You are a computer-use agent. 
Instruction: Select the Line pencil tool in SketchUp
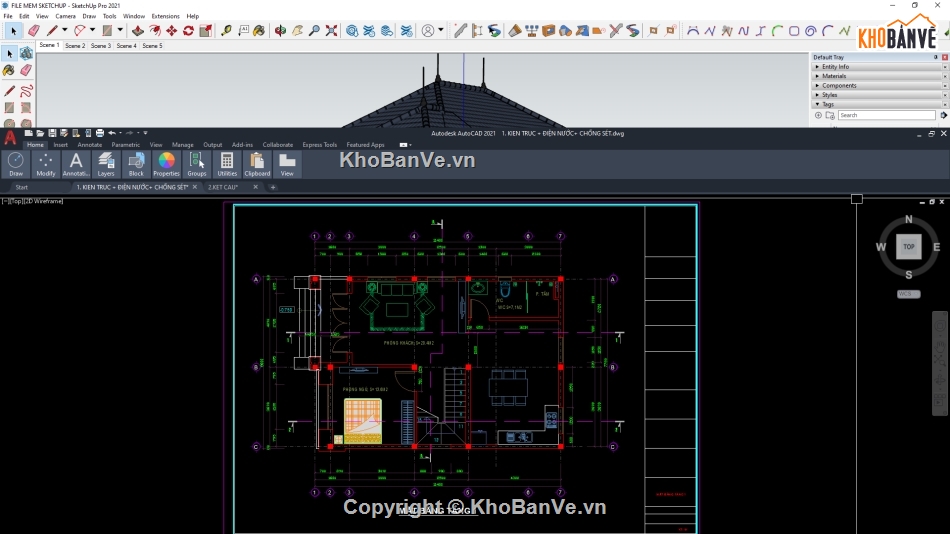pos(52,30)
